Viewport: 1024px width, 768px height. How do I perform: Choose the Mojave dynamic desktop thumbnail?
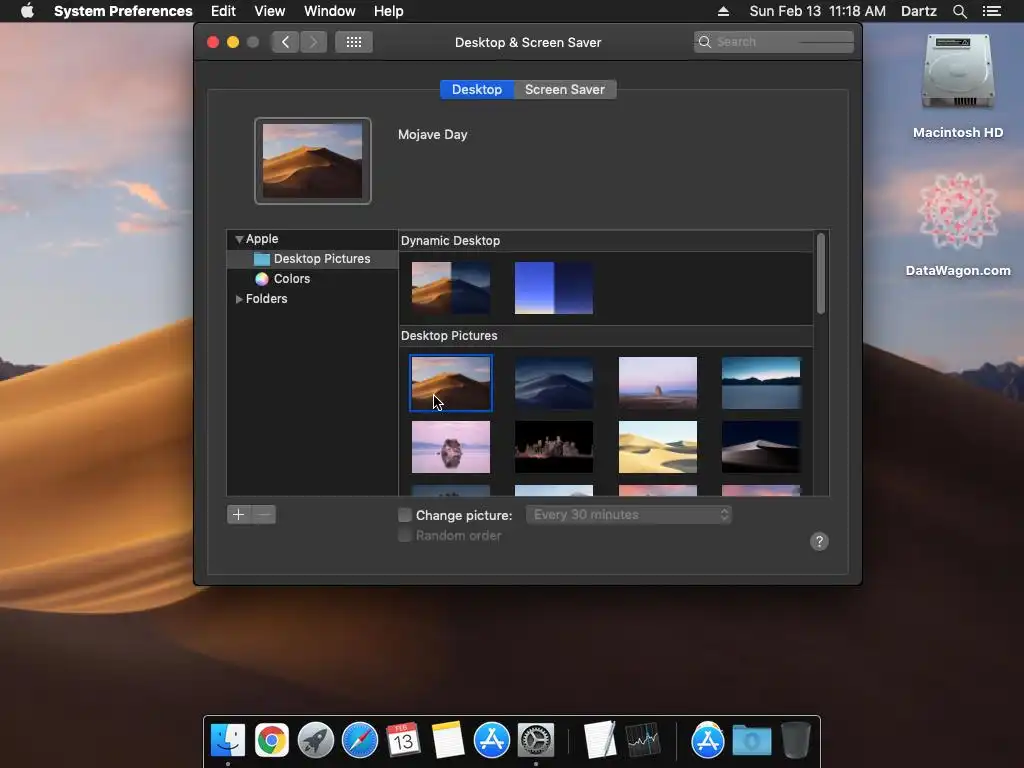point(451,288)
